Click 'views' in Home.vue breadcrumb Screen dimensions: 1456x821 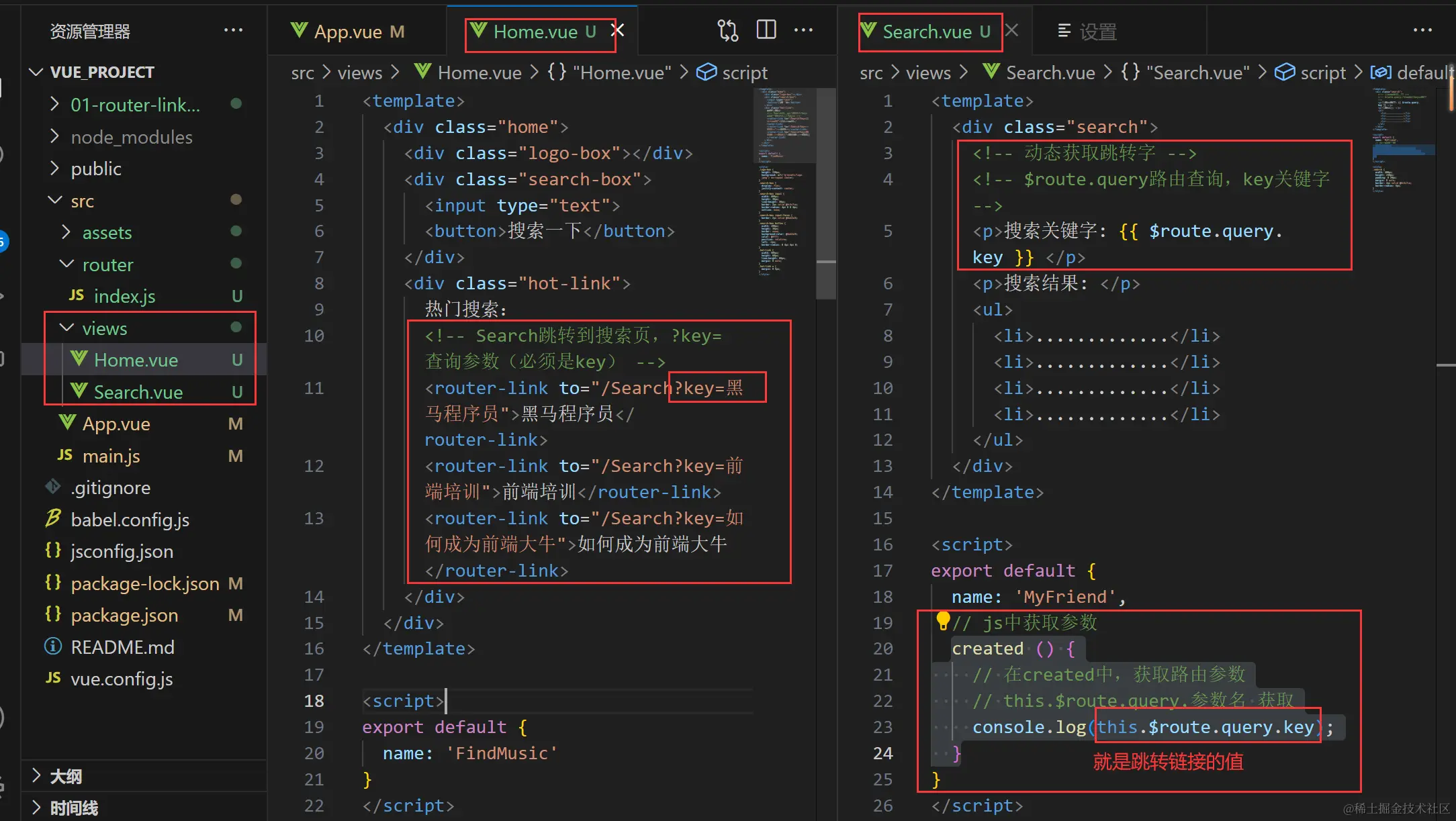(x=359, y=73)
